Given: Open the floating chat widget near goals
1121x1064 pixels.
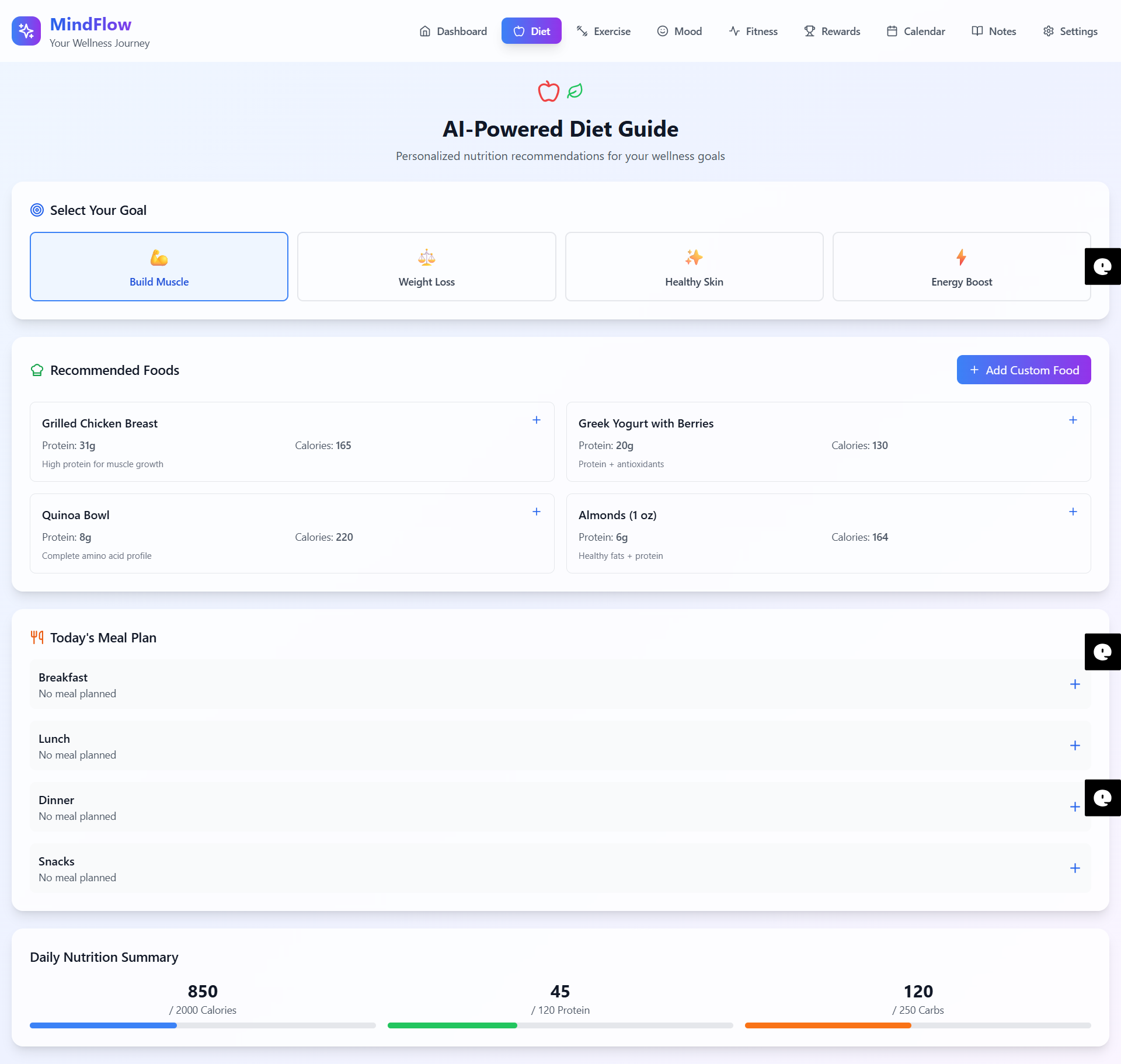Looking at the screenshot, I should (x=1102, y=267).
